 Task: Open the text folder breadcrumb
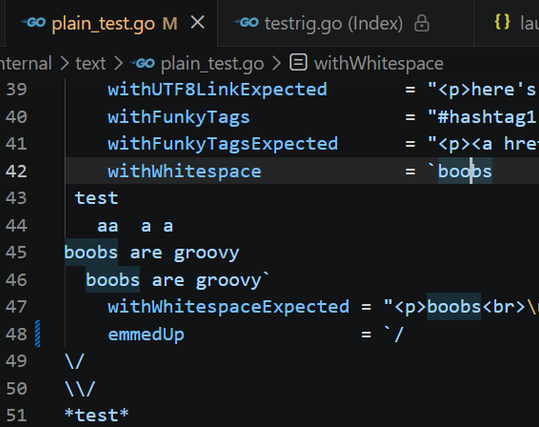[90, 64]
